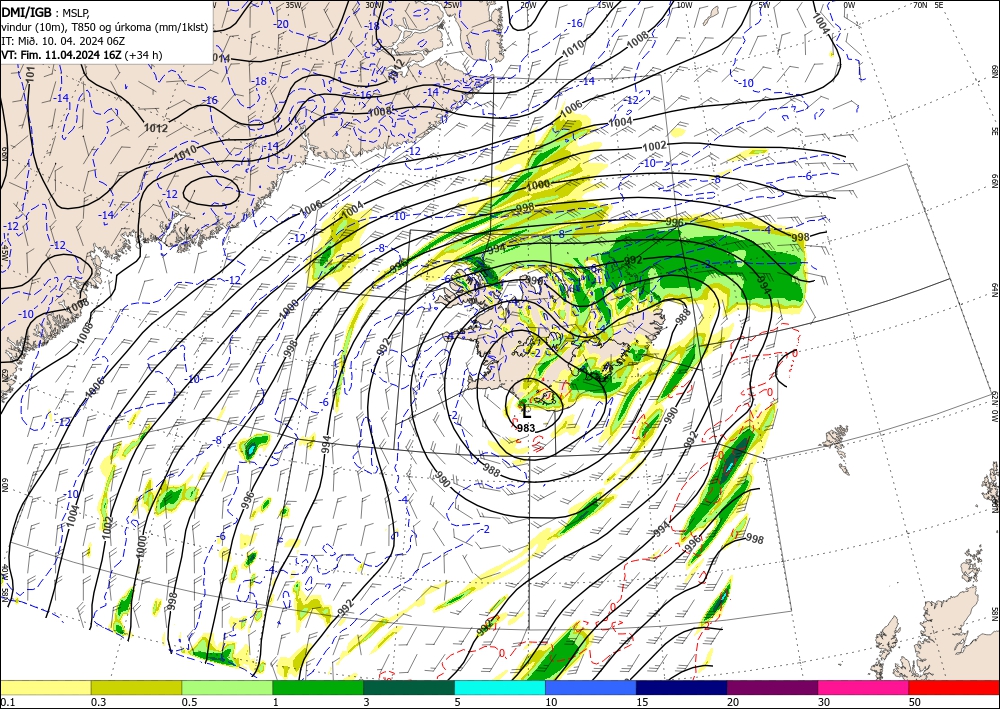Click the yellow 0.1–0.3 legend color segment
1000x709 pixels.
point(45,687)
